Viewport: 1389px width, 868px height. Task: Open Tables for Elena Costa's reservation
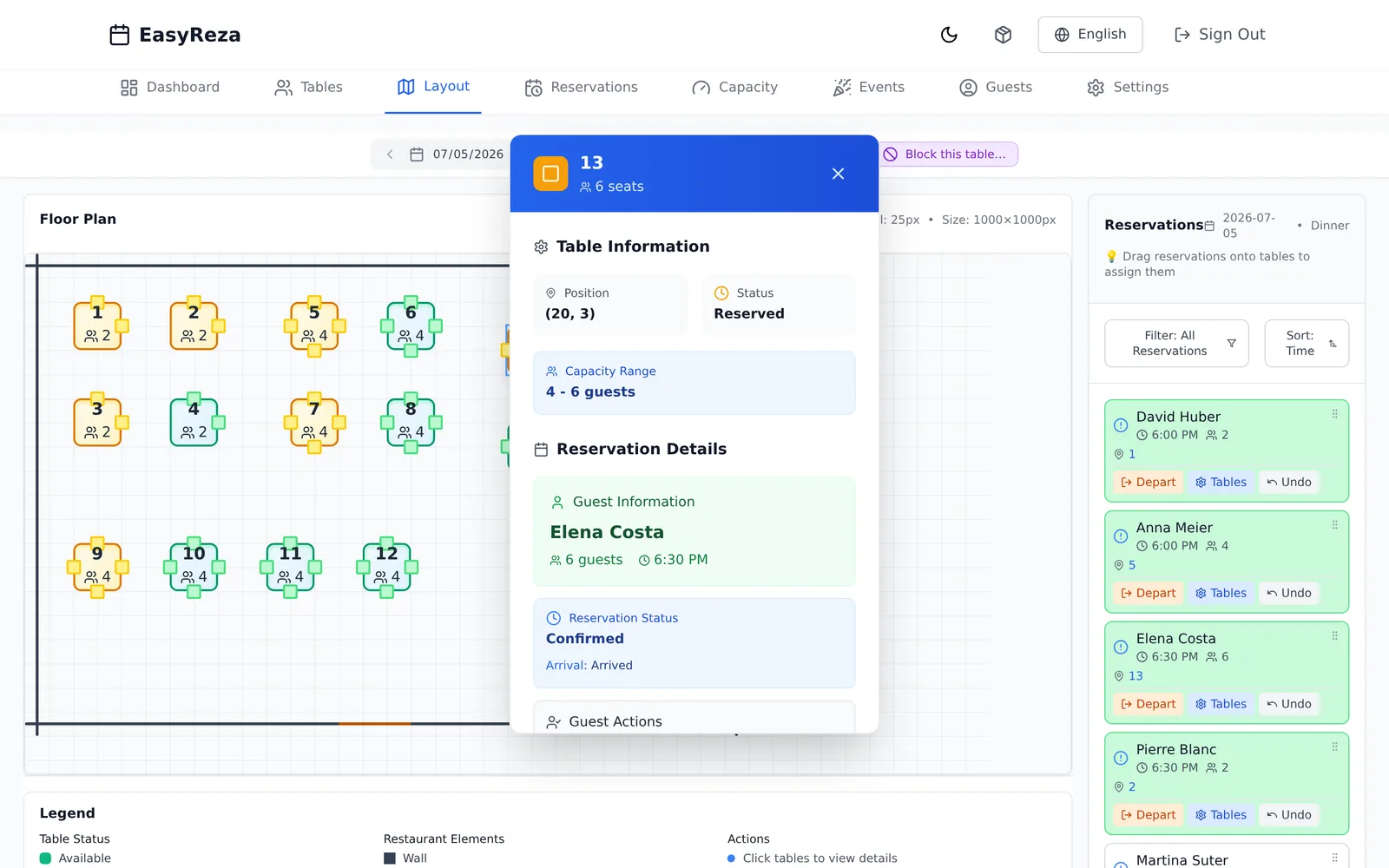(1221, 704)
